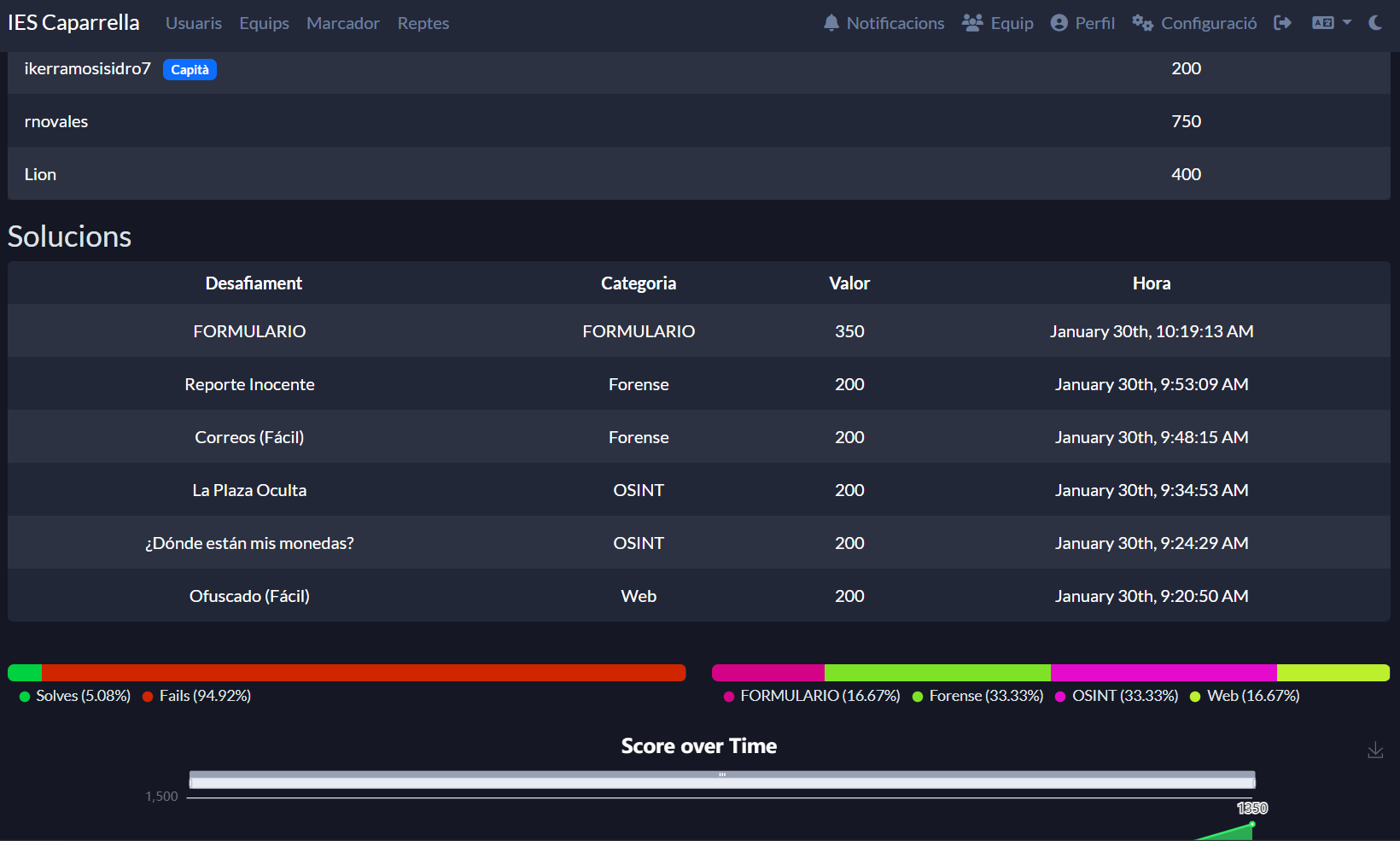Open the Perfil user icon
This screenshot has height=841, width=1400.
click(x=1059, y=23)
